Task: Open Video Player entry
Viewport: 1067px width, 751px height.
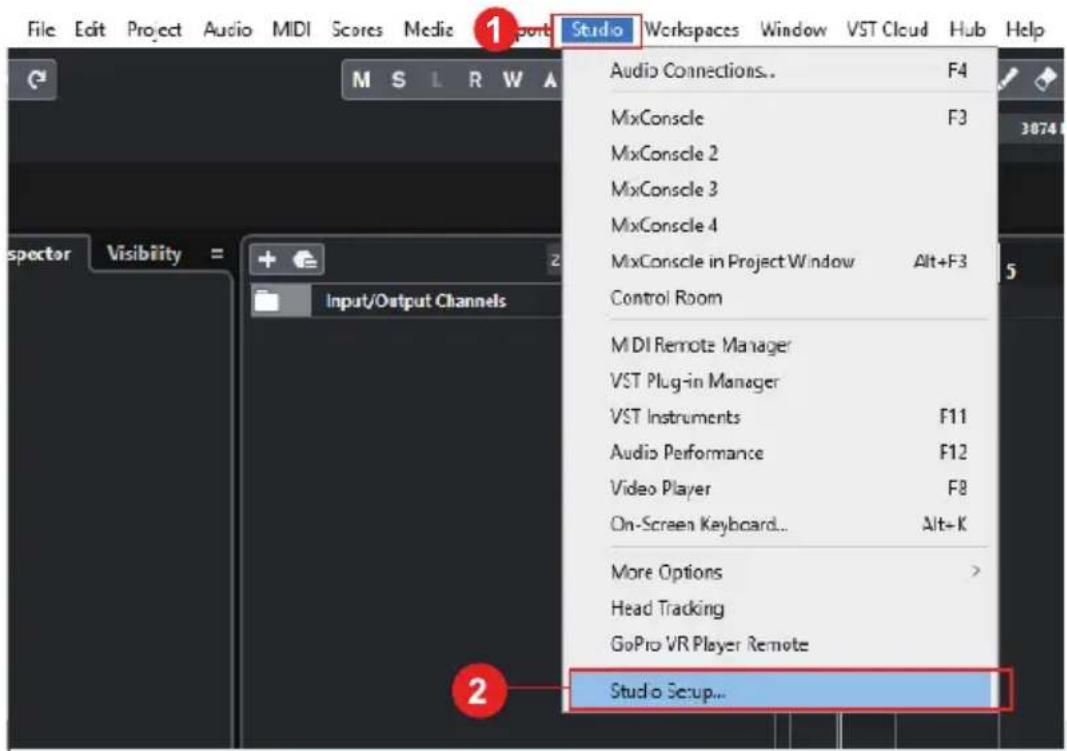Action: pos(781,488)
